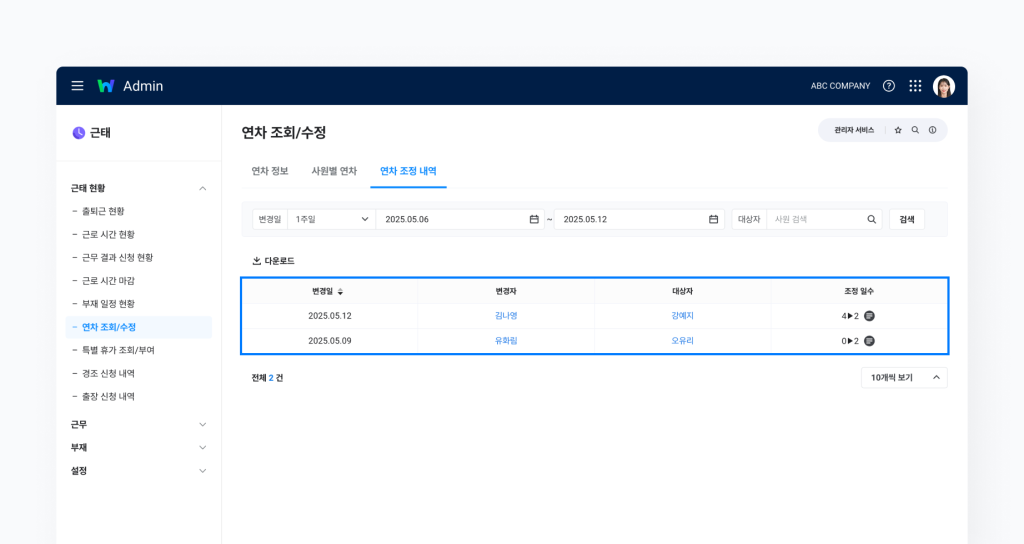
Task: Open the 김나영 changer link
Action: pyautogui.click(x=506, y=315)
